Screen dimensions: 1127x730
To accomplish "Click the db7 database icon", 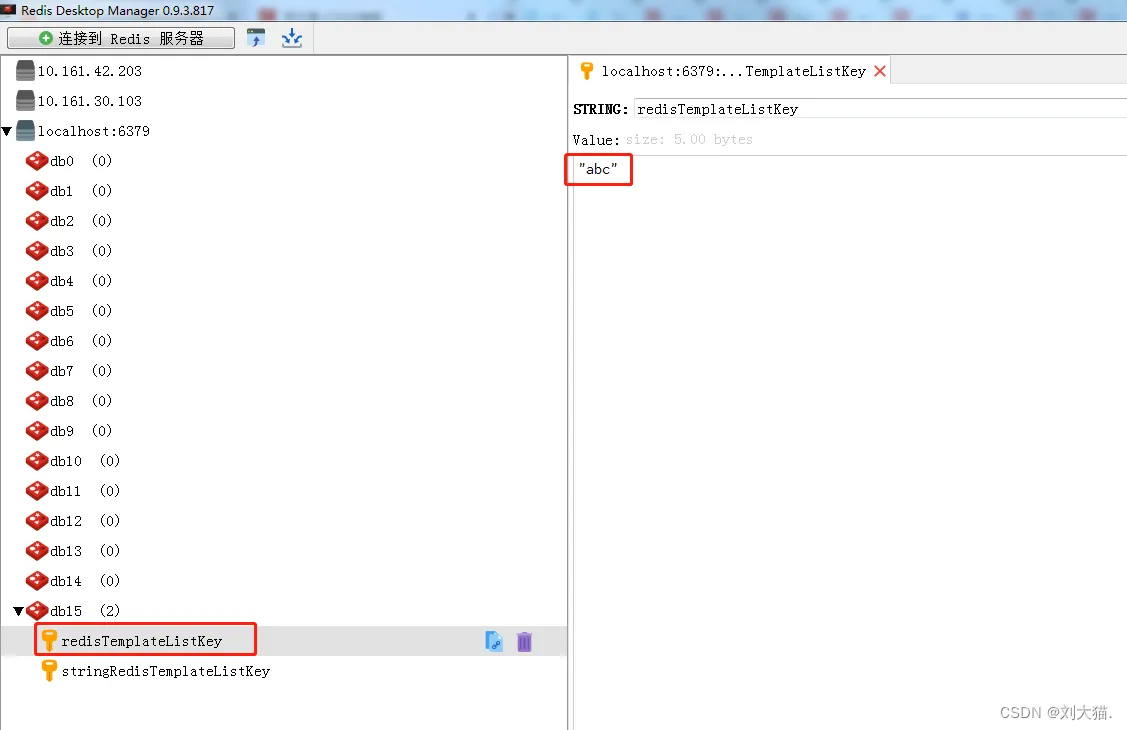I will [37, 371].
